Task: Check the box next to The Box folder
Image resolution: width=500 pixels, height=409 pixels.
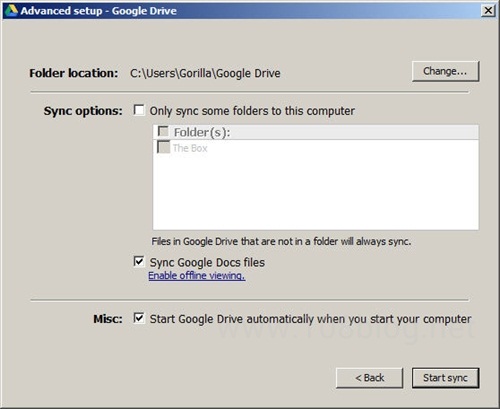Action: click(163, 147)
